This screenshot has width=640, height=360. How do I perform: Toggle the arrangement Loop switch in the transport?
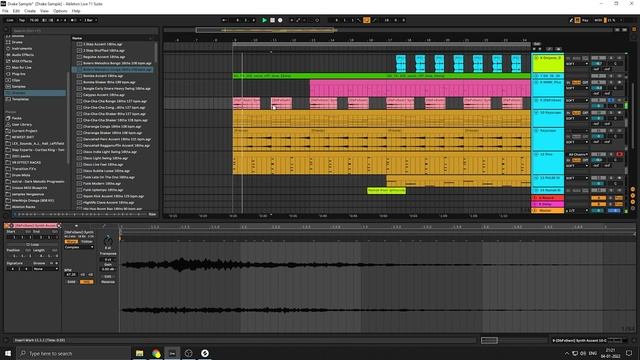[367, 20]
